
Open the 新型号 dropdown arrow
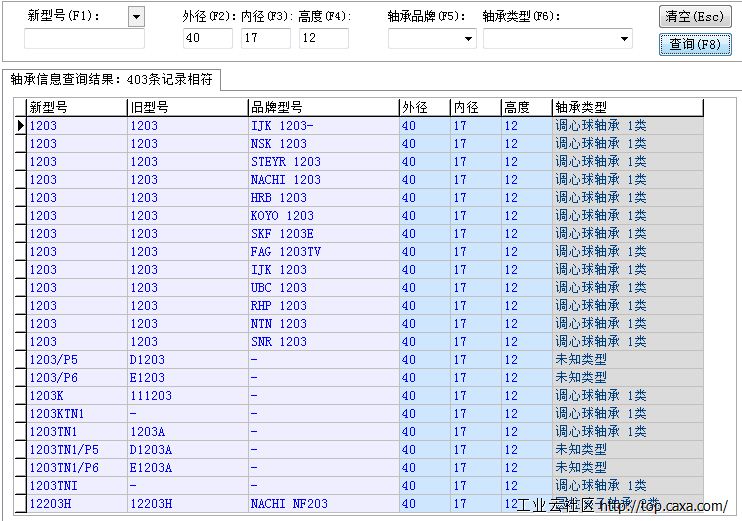[136, 16]
